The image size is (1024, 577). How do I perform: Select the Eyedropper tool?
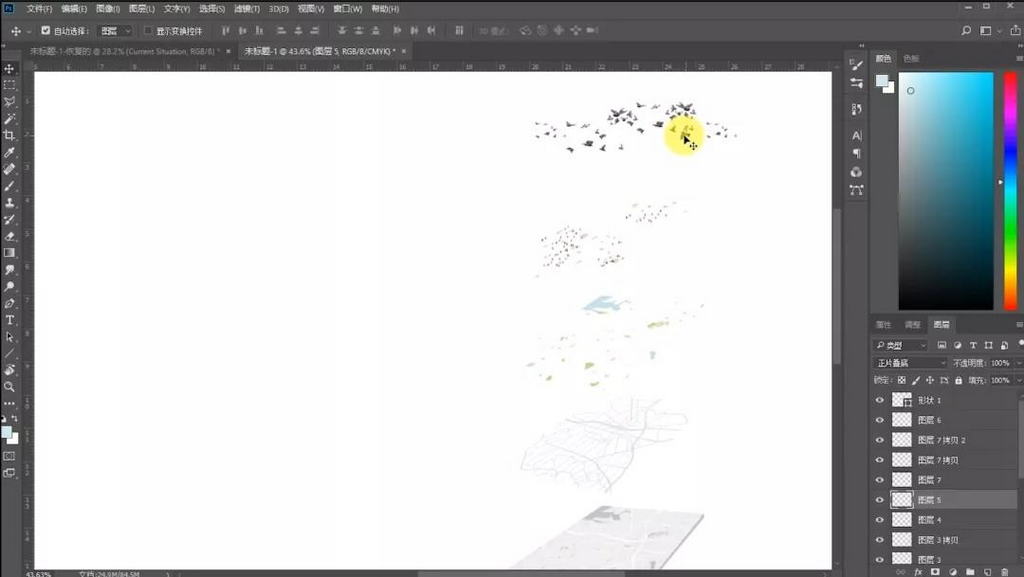click(x=10, y=152)
